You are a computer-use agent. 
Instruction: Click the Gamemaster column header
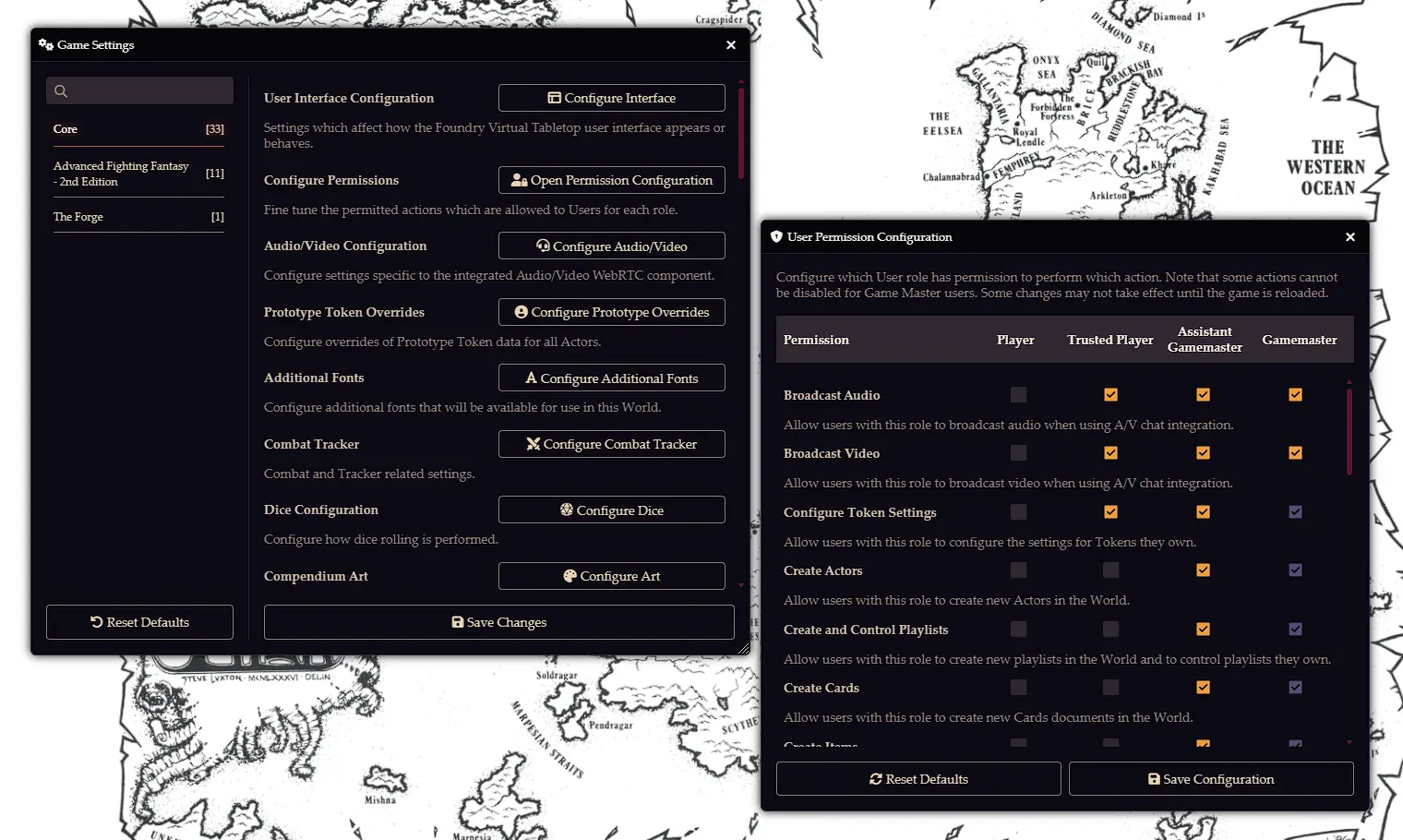click(1300, 340)
